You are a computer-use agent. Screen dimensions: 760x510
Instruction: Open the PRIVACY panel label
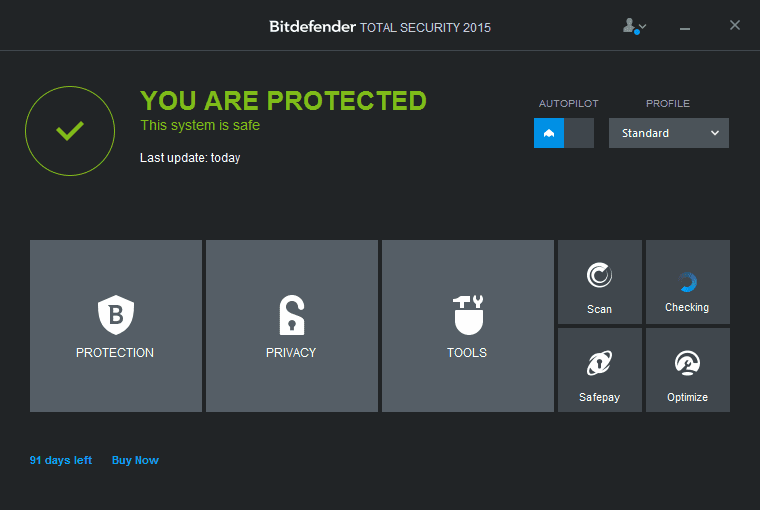tap(291, 353)
